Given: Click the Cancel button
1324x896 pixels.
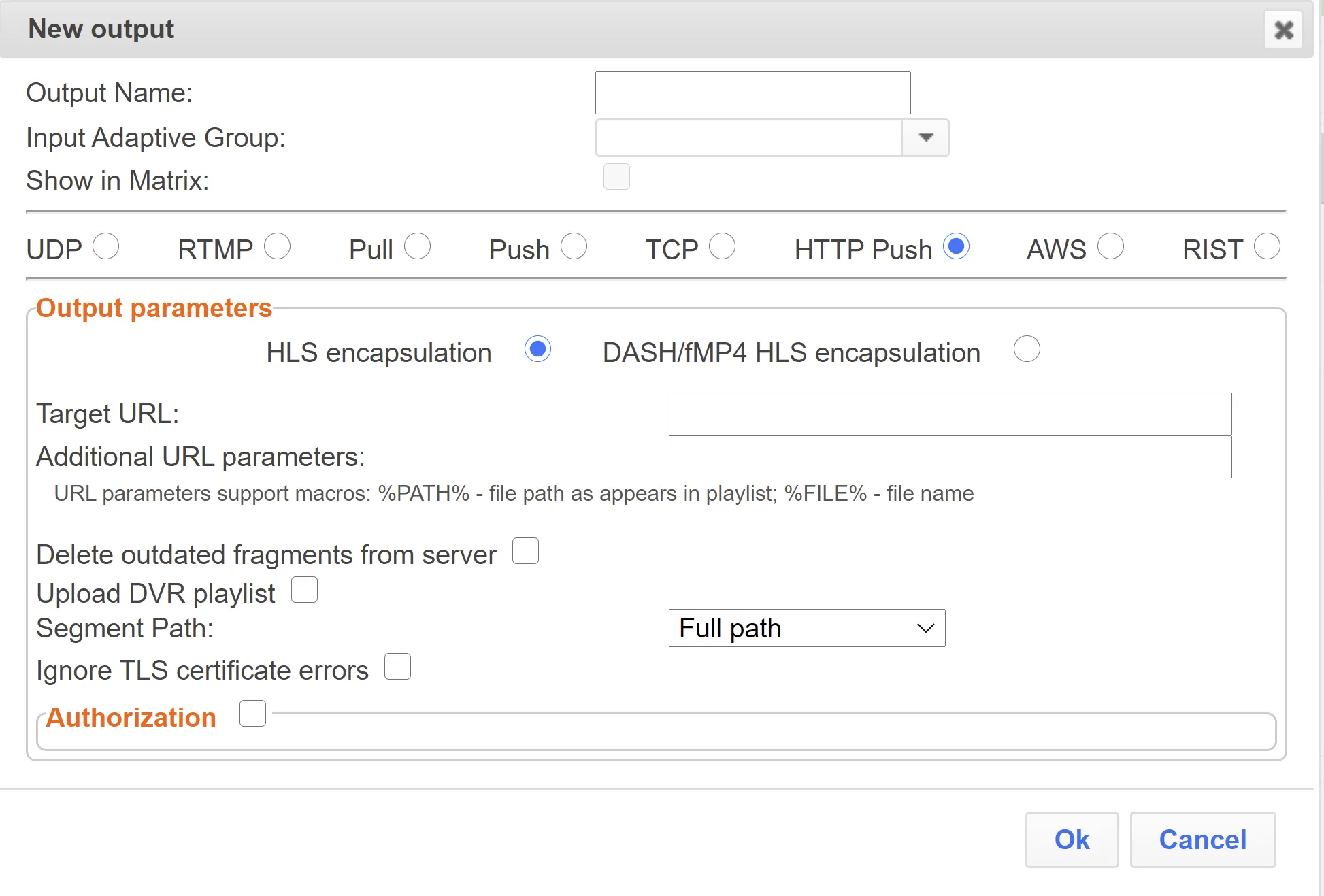Looking at the screenshot, I should (x=1203, y=840).
